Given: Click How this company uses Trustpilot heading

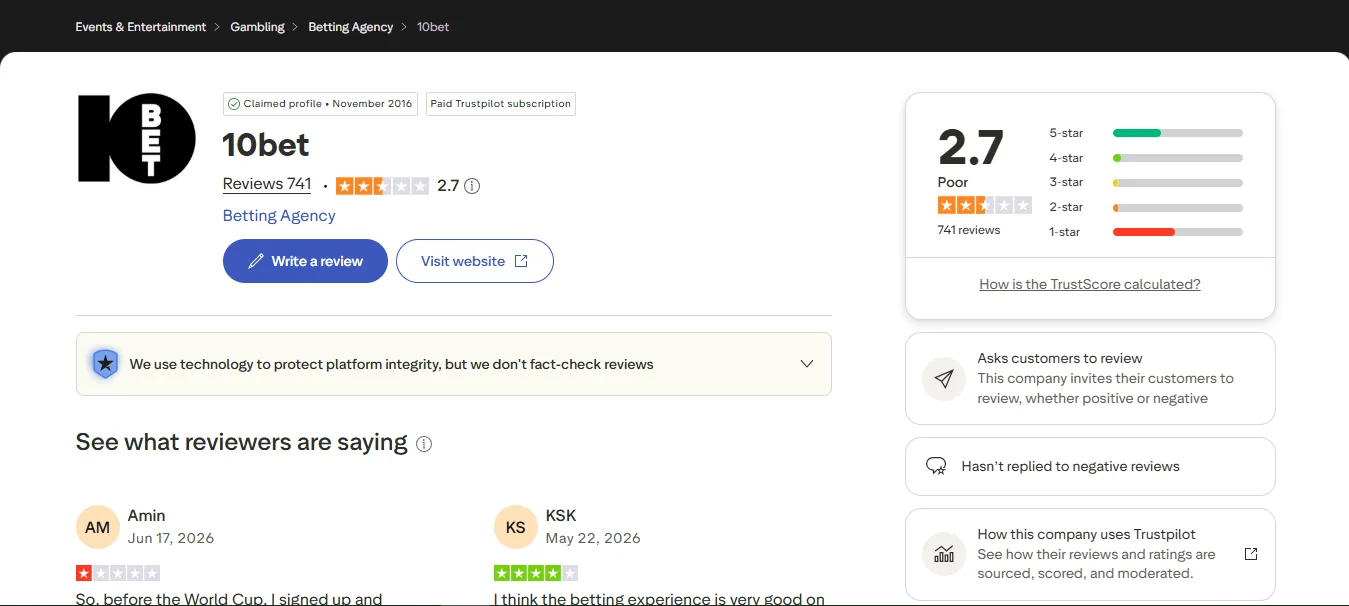Looking at the screenshot, I should pos(1087,534).
